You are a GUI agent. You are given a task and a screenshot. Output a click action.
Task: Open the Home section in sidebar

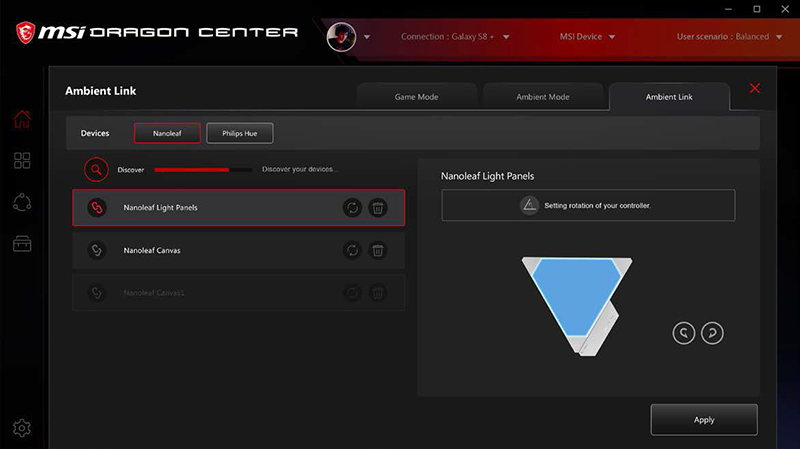pos(22,120)
